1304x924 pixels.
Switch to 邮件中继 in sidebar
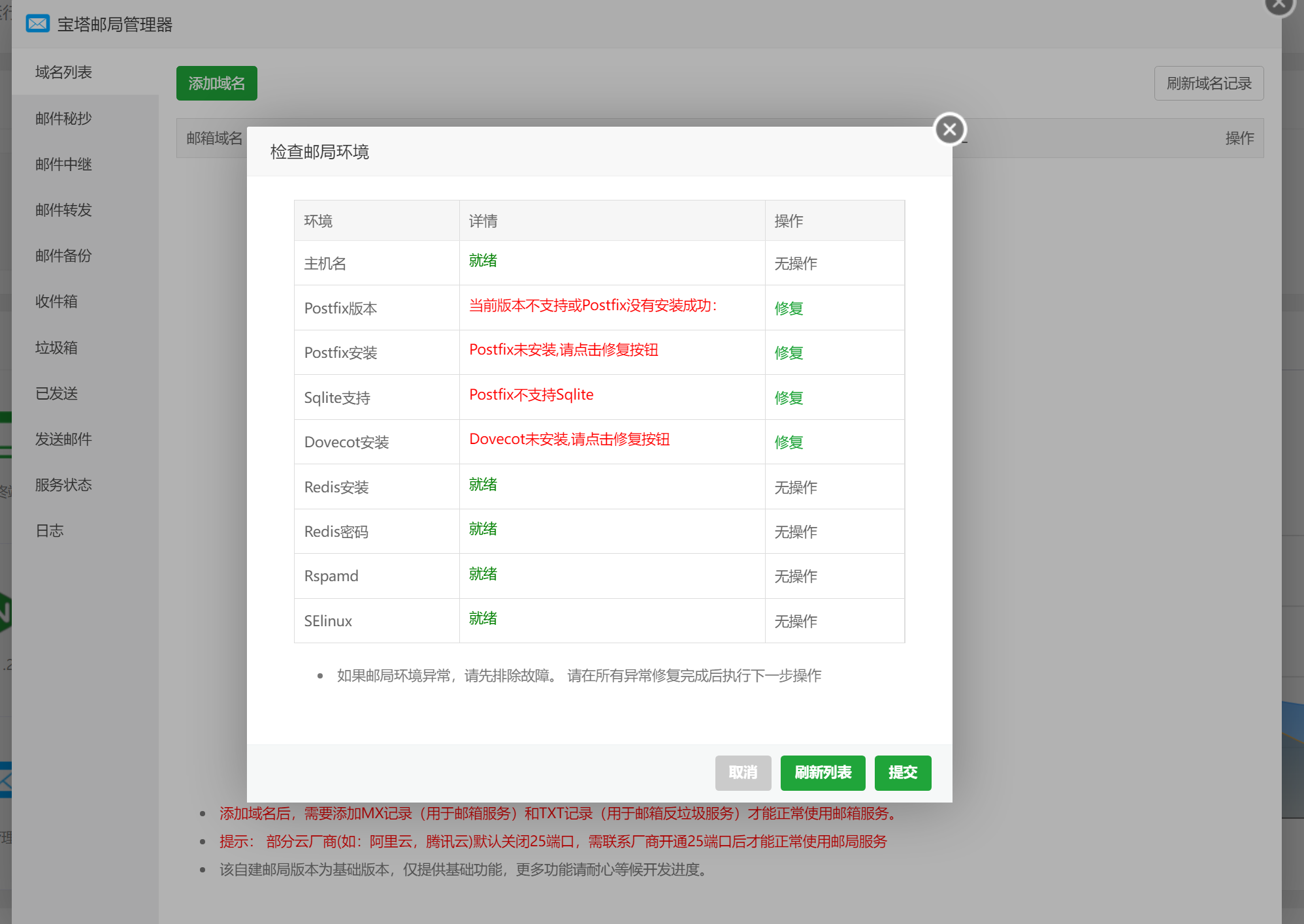tap(63, 164)
